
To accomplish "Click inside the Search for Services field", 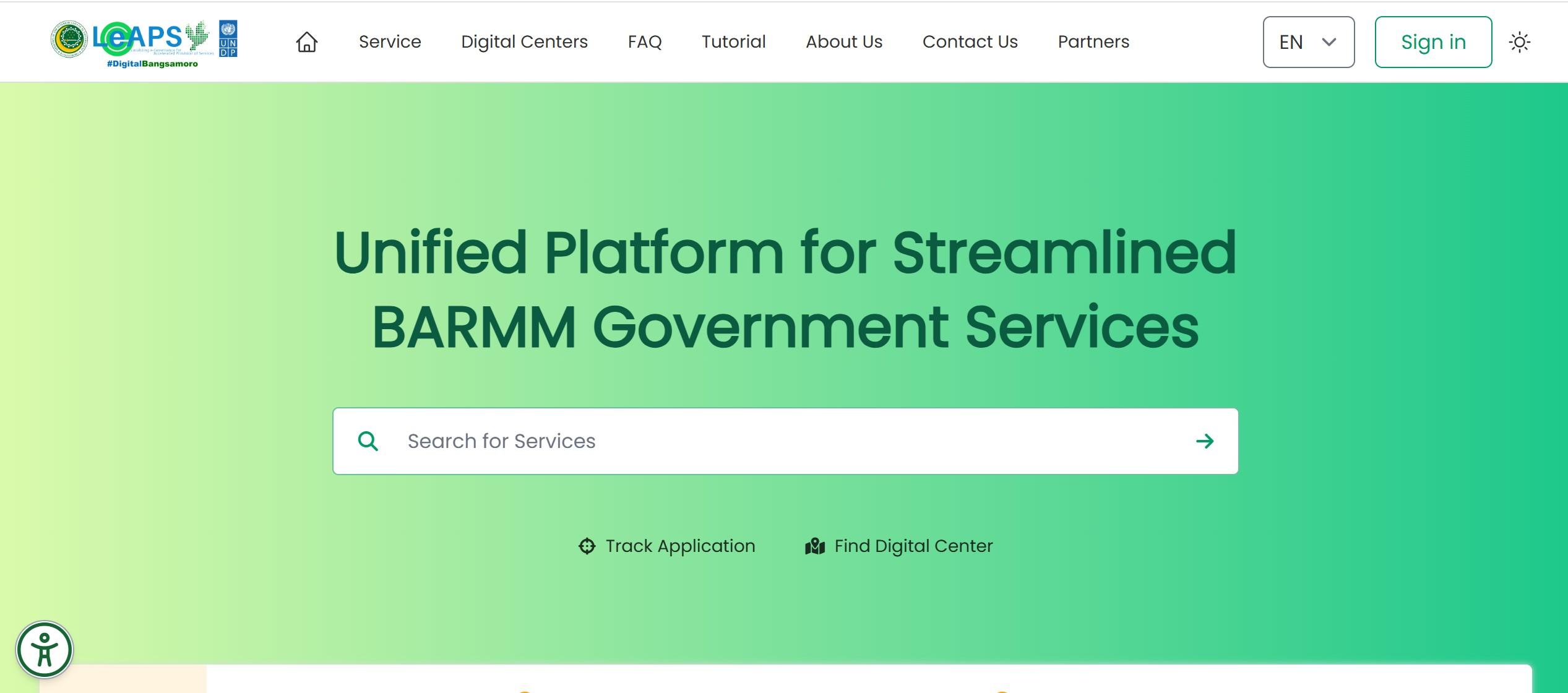I will 681,441.
